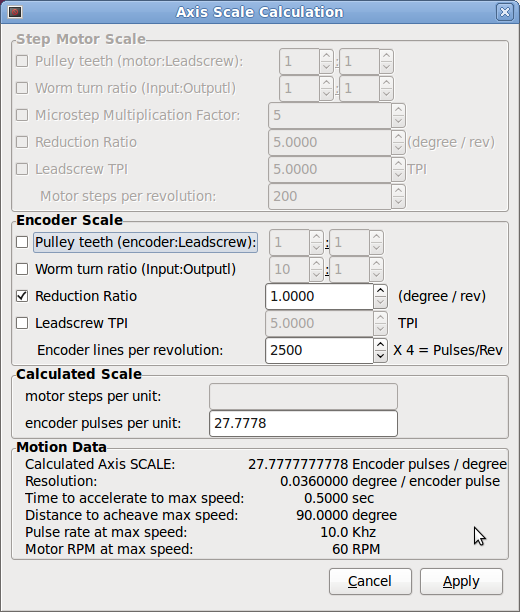520x612 pixels.
Task: Click the Pulley teeth (encoder:Leadscrew) label
Action: [146, 242]
